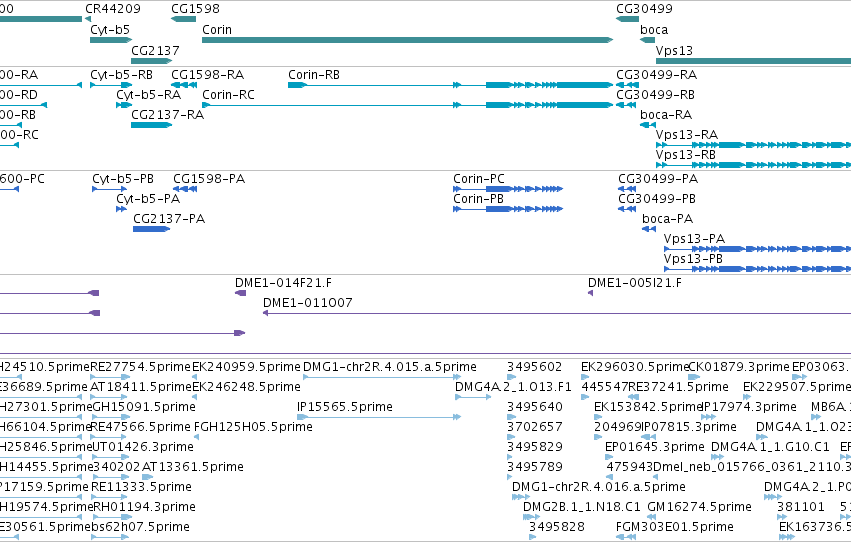Select the 3495640 EST feature
The width and height of the screenshot is (851, 542).
511,417
